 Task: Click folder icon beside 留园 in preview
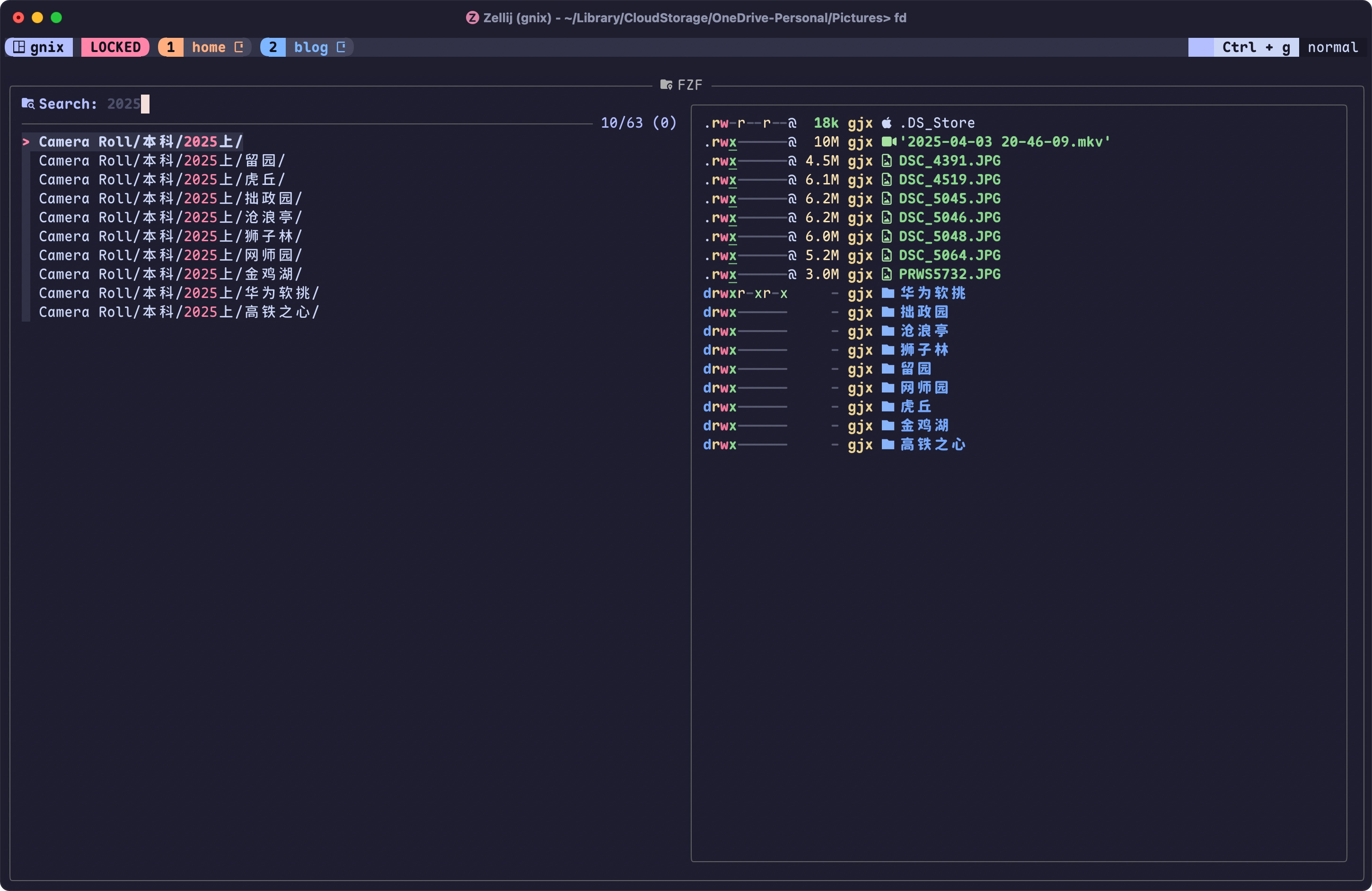[x=888, y=369]
